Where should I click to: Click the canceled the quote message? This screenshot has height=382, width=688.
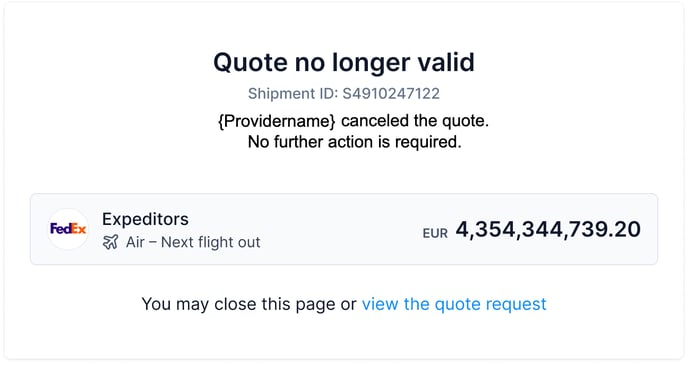415,121
